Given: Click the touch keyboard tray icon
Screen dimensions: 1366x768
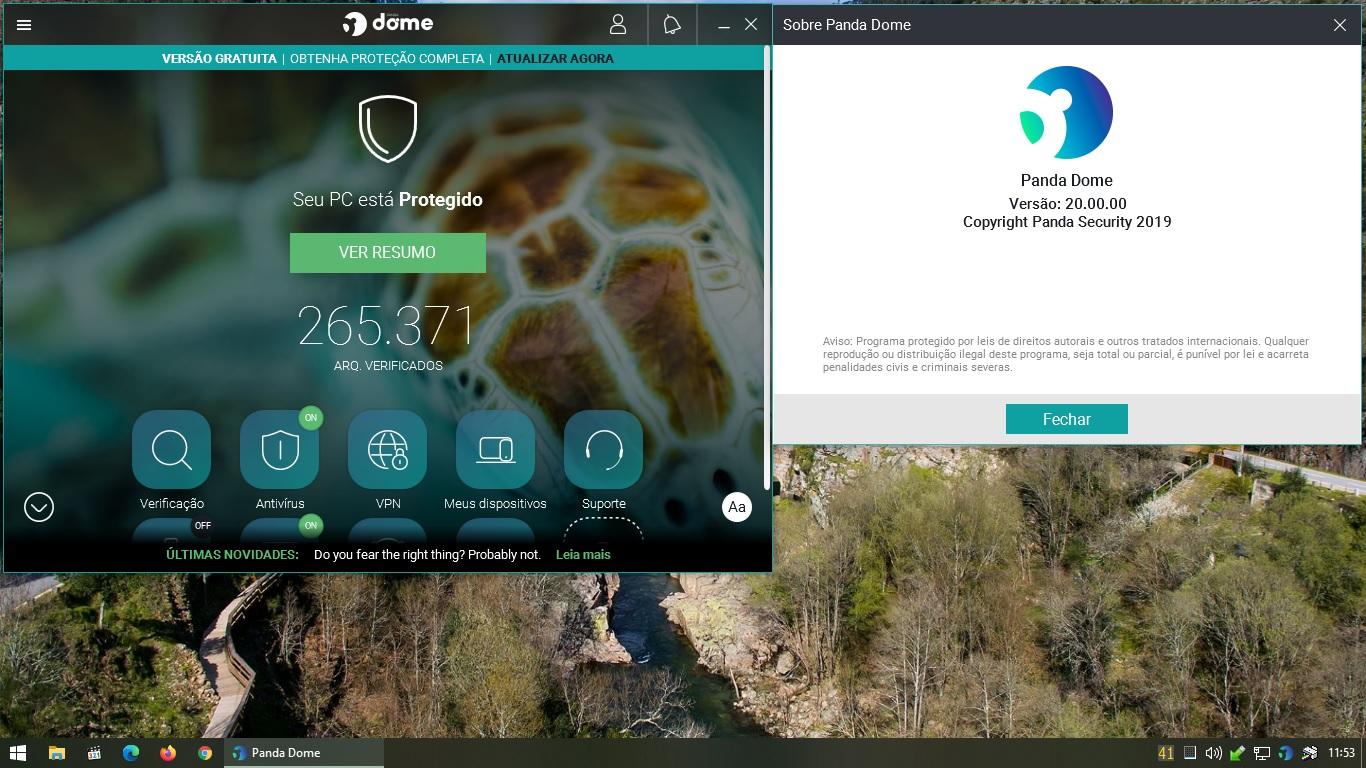Looking at the screenshot, I should (x=1190, y=753).
